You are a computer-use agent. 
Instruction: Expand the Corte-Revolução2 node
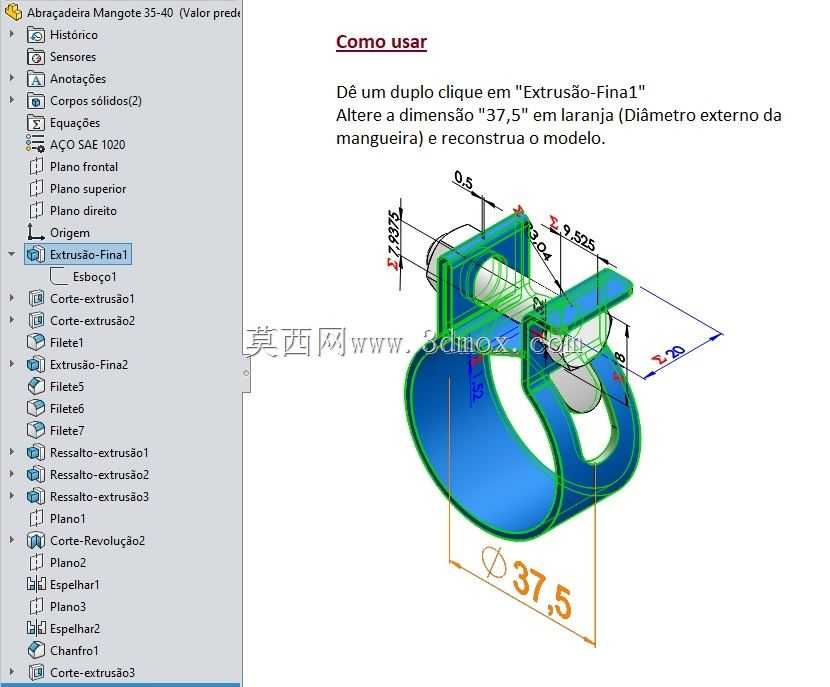pos(12,540)
